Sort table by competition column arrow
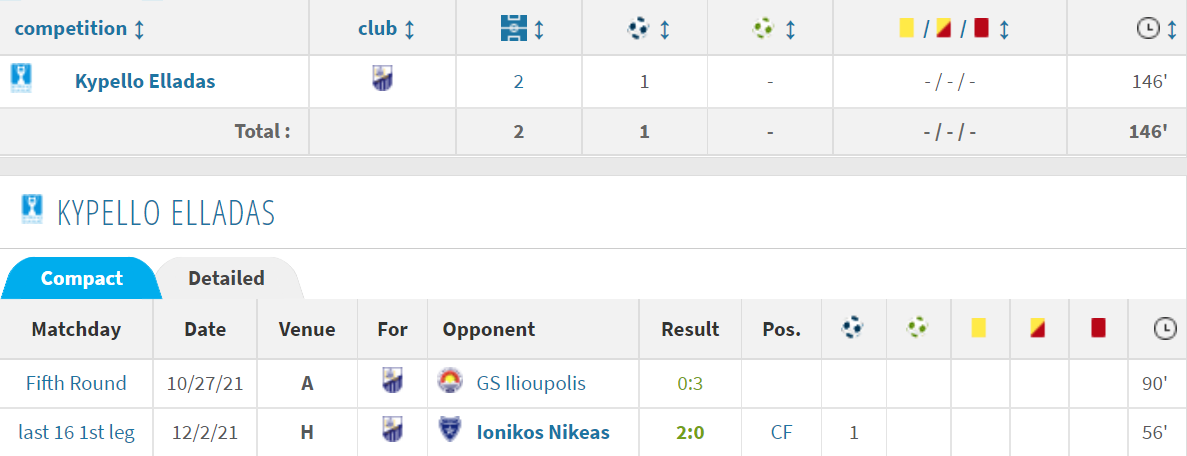The width and height of the screenshot is (1187, 456). click(x=138, y=30)
